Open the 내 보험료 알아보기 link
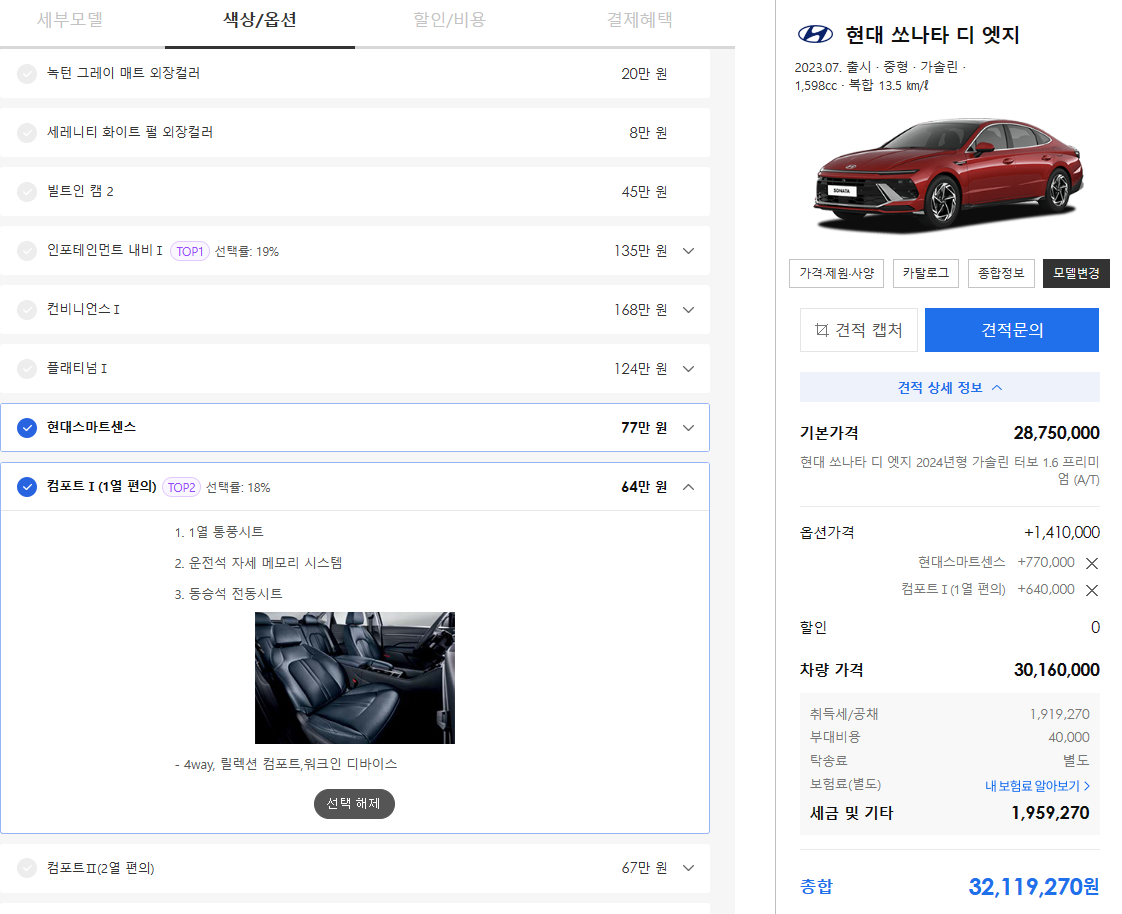The image size is (1122, 914). [1037, 786]
